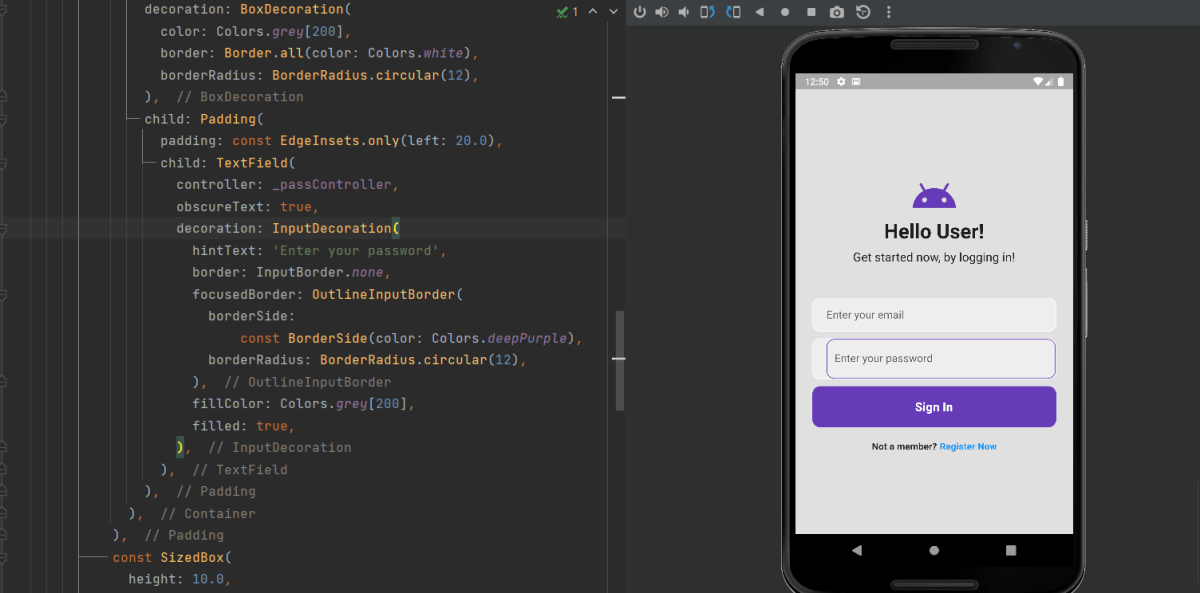
Task: Collapse the 'decoration: InputDecoration(' fold marker
Action: coord(5,229)
